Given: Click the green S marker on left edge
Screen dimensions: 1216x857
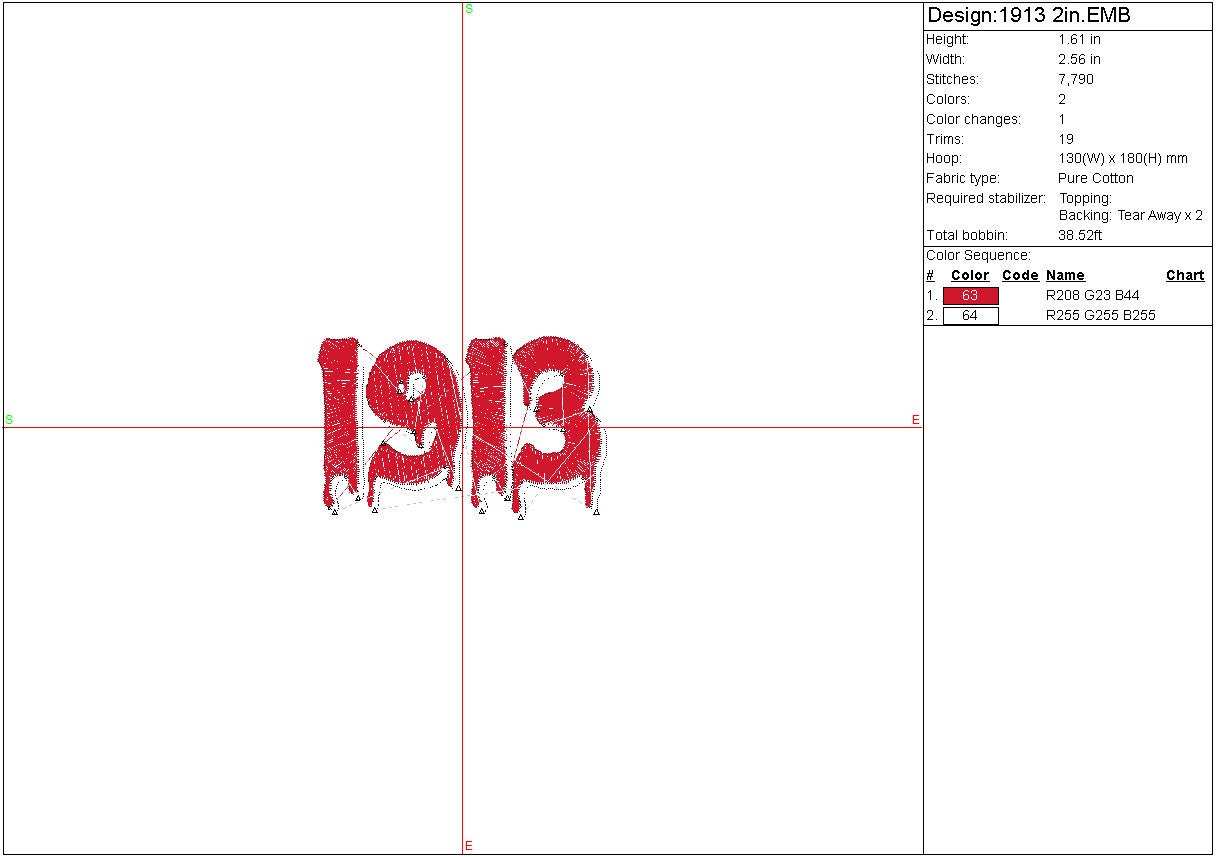Looking at the screenshot, I should pos(9,420).
